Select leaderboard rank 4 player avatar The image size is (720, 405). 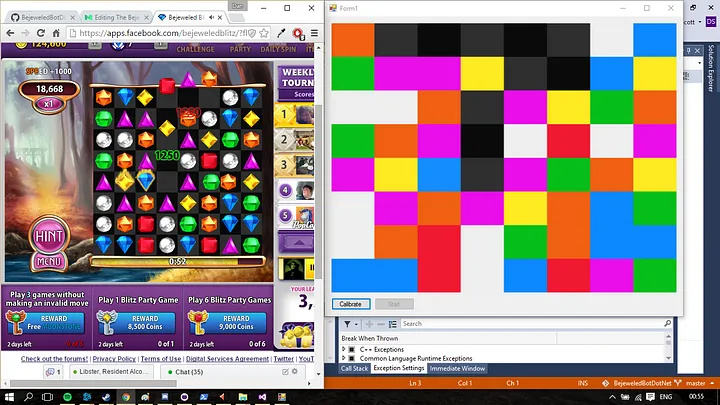(304, 190)
